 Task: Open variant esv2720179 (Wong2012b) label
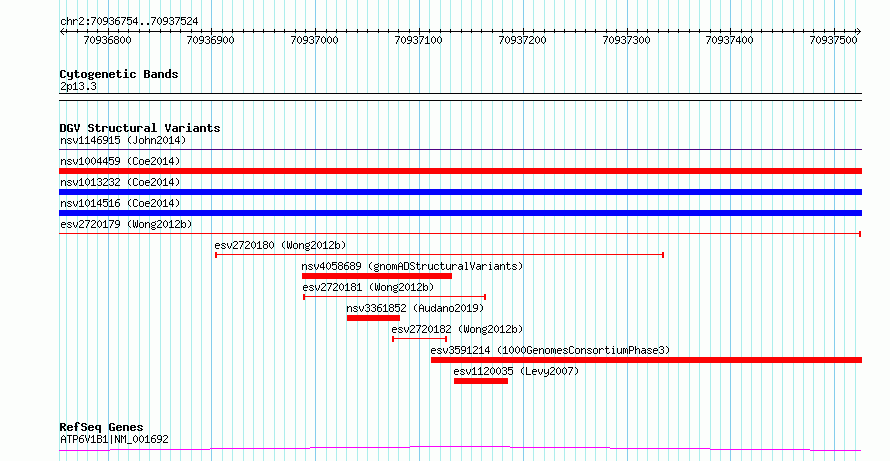pyautogui.click(x=126, y=224)
